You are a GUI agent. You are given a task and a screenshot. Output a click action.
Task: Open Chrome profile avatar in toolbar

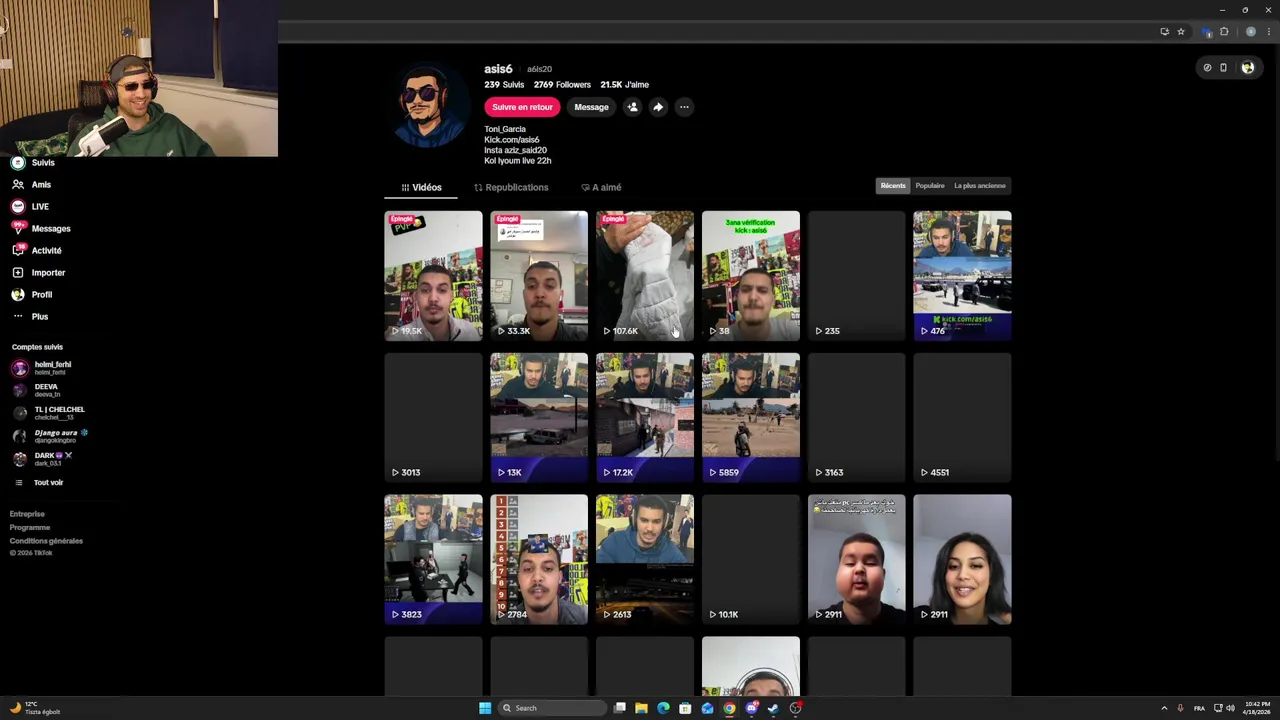coord(1251,32)
